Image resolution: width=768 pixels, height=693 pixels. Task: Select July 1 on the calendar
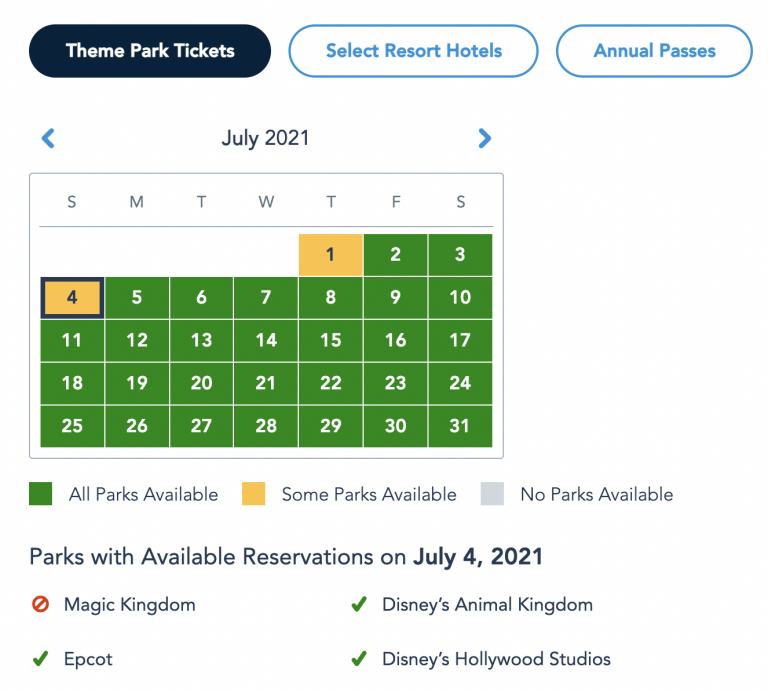[x=331, y=255]
